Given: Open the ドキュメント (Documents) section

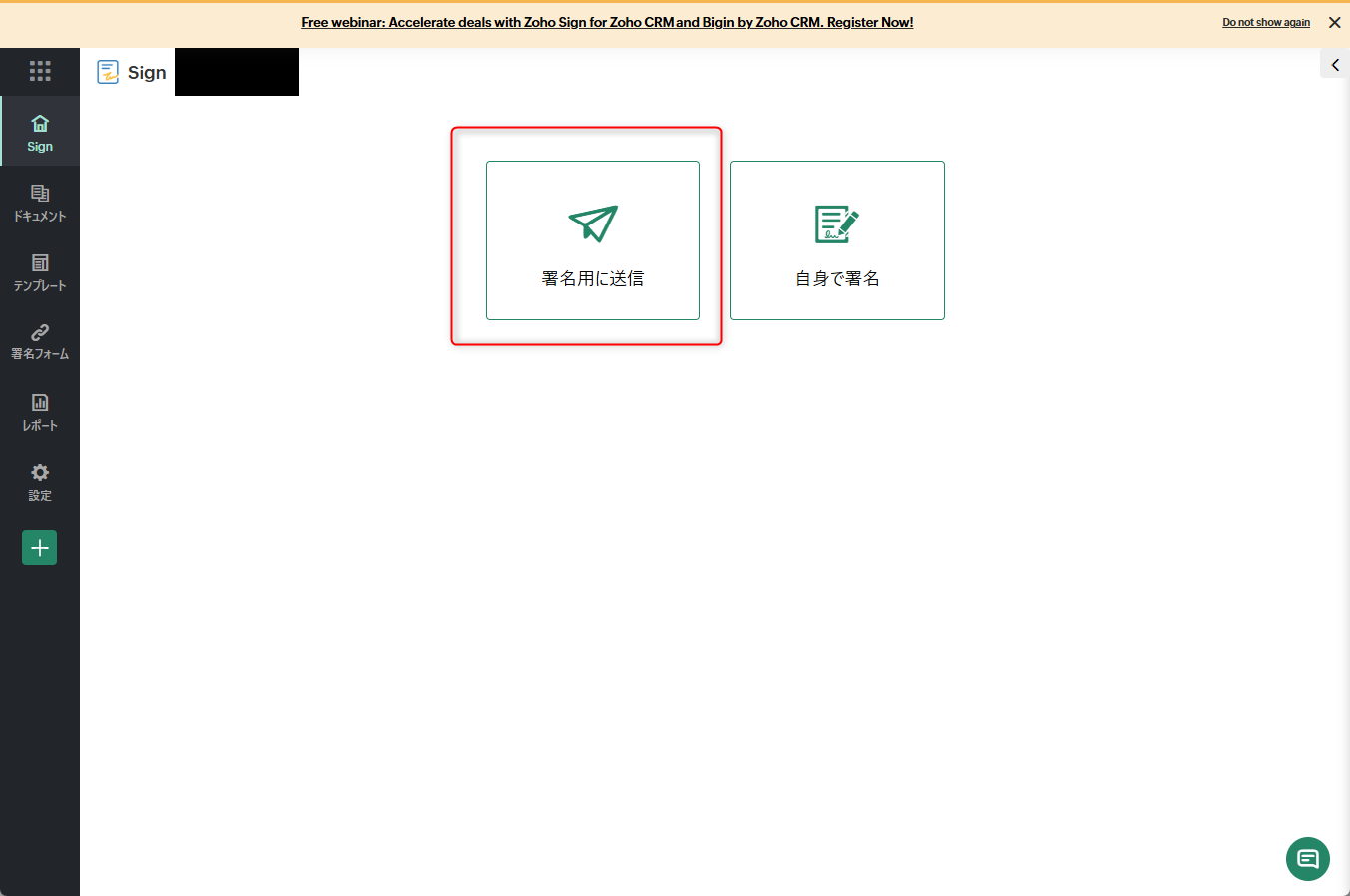Looking at the screenshot, I should (x=40, y=202).
